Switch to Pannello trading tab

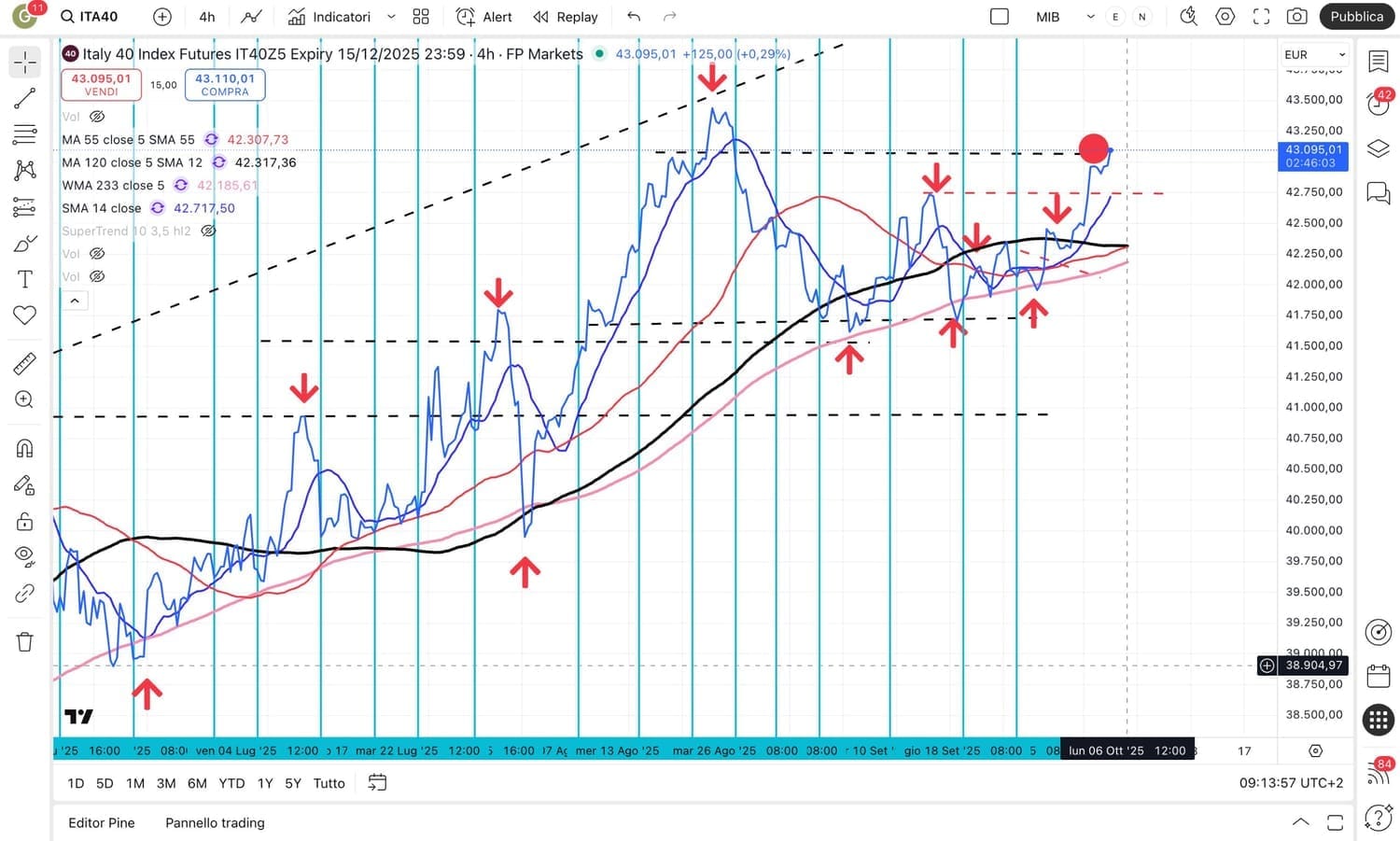pos(215,822)
